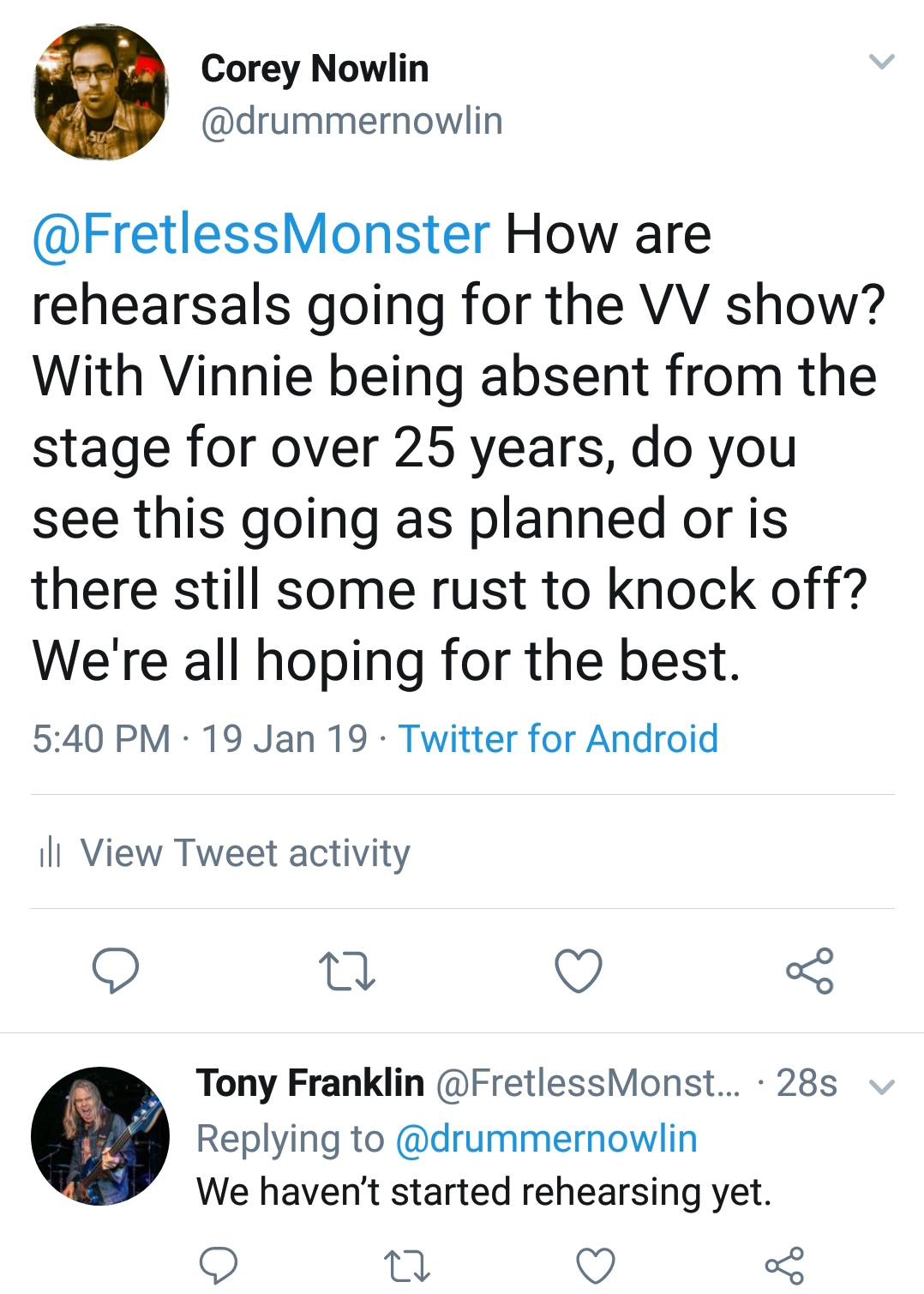The height and width of the screenshot is (1294, 924).
Task: Open the @drummernowlin link in Replying to
Action: [546, 1139]
